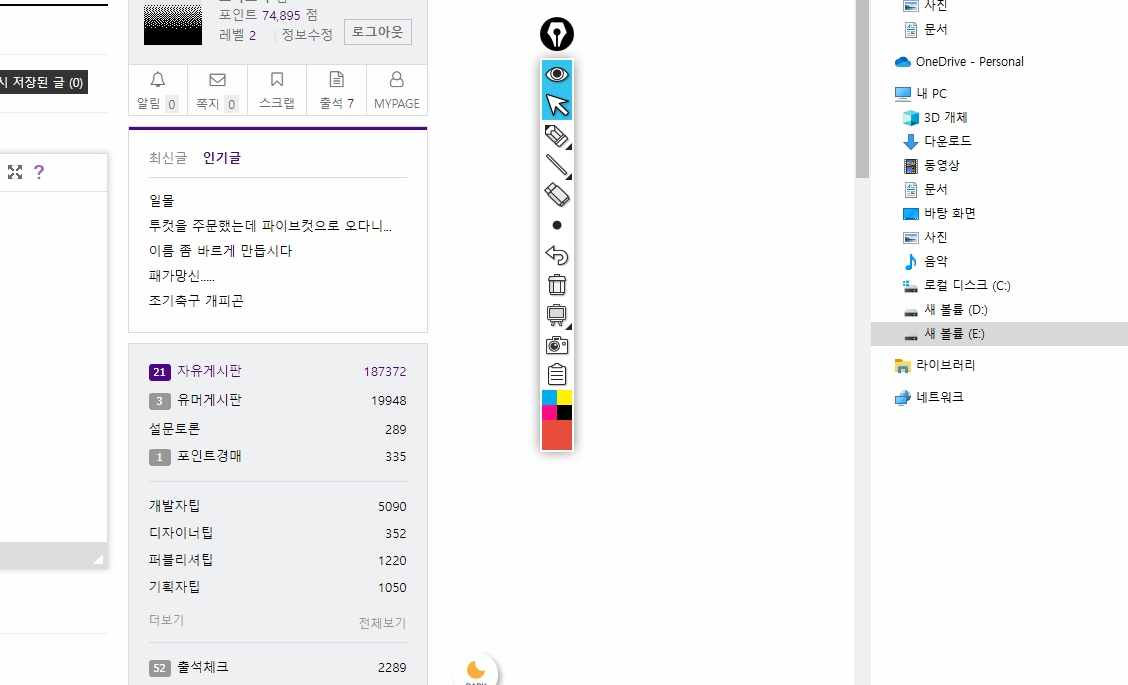Screen dimensions: 1128x685
Task: Open 음악 folder in Explorer
Action: pos(935,261)
